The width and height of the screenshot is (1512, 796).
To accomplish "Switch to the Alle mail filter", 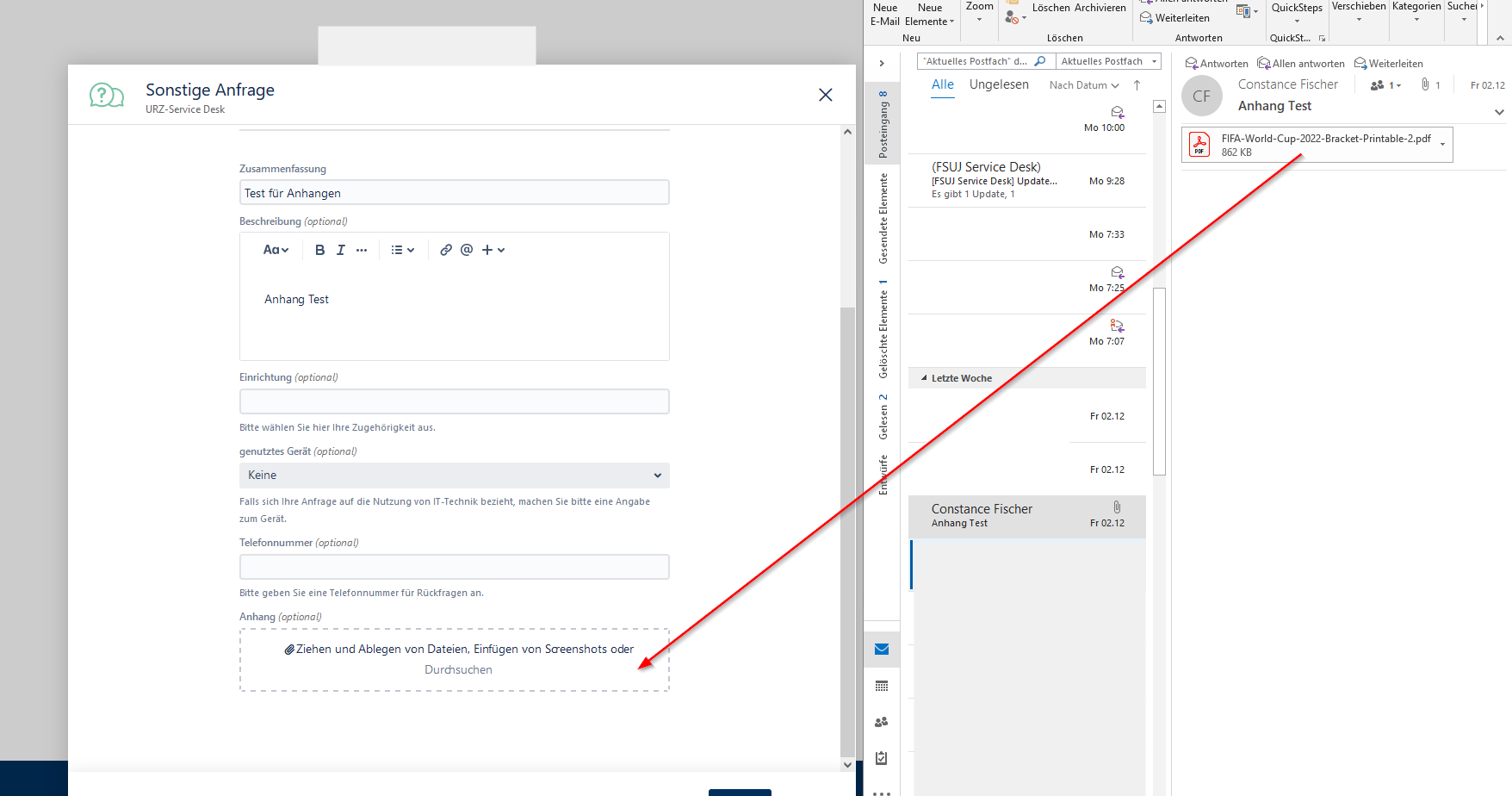I will (x=943, y=84).
